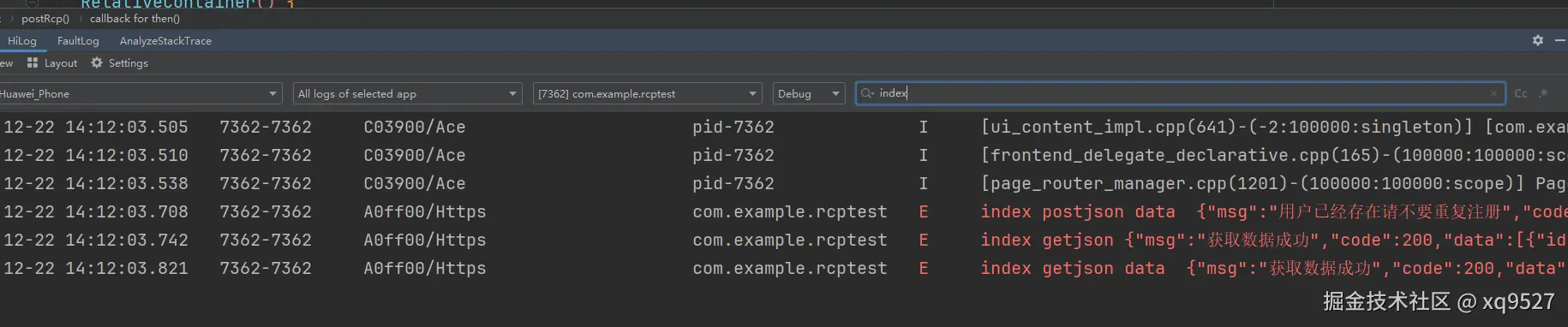The image size is (1568, 327).
Task: Toggle Regex search option
Action: tap(1543, 93)
